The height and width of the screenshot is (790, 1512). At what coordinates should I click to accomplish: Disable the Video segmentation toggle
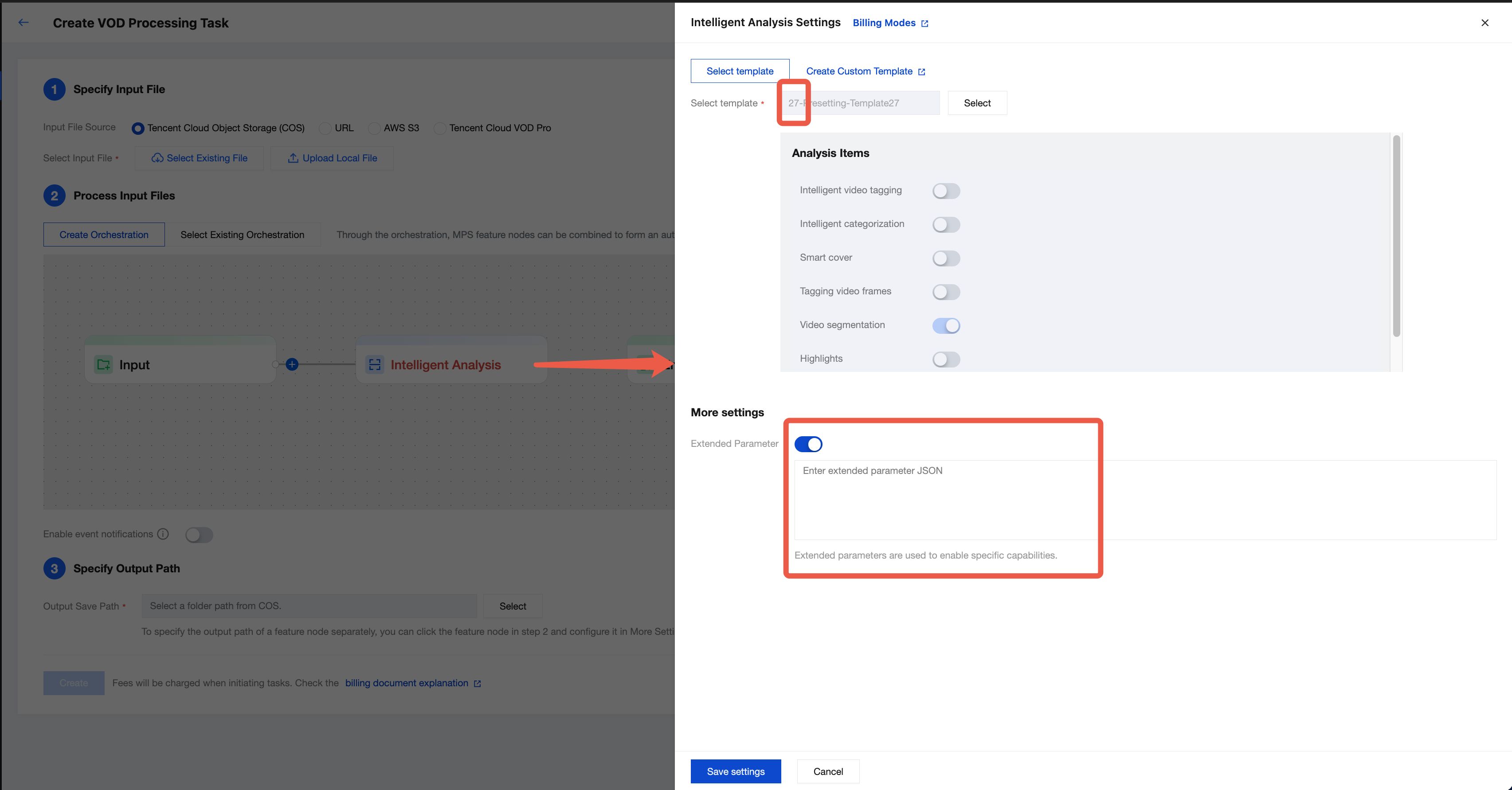pyautogui.click(x=946, y=325)
